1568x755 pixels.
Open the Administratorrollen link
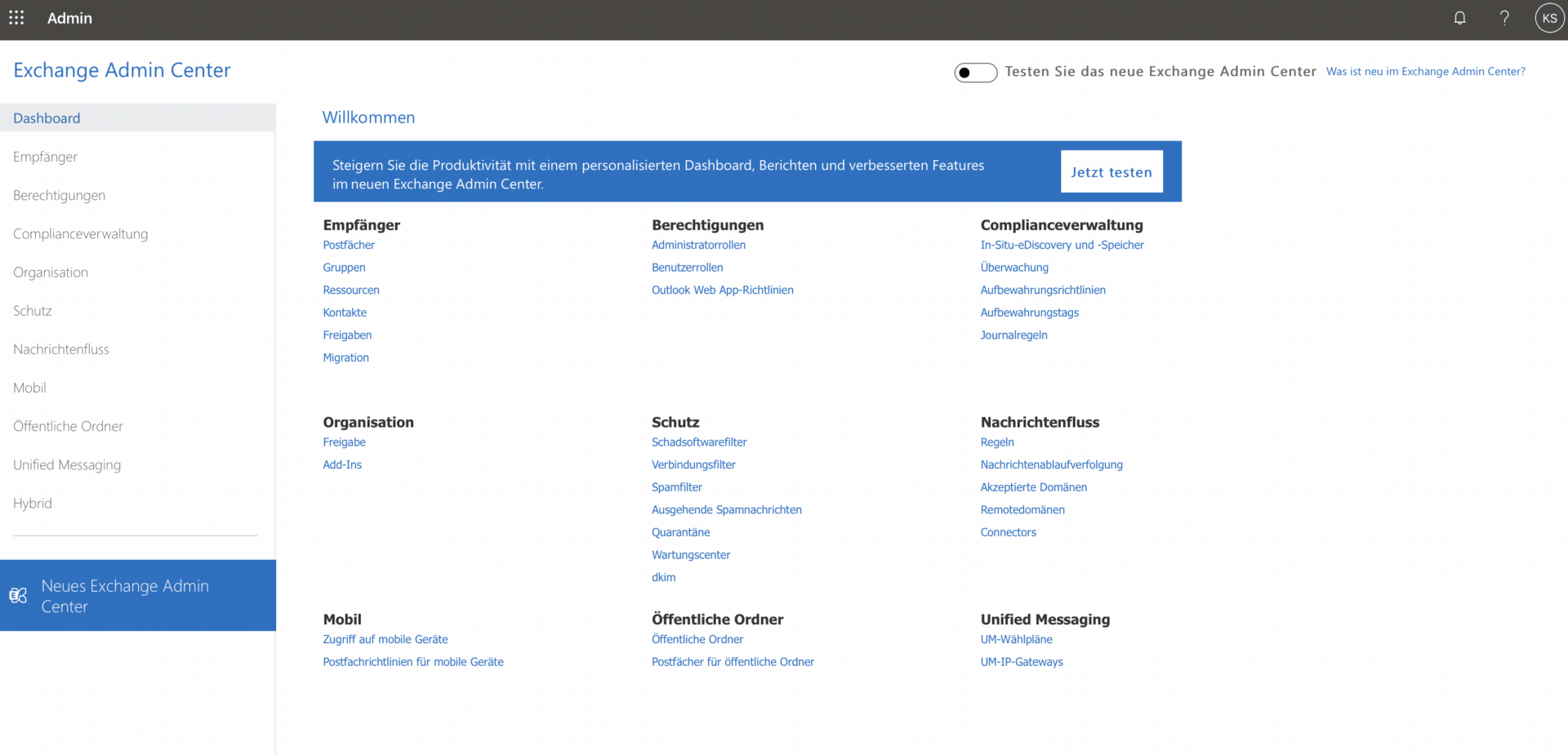pos(698,245)
